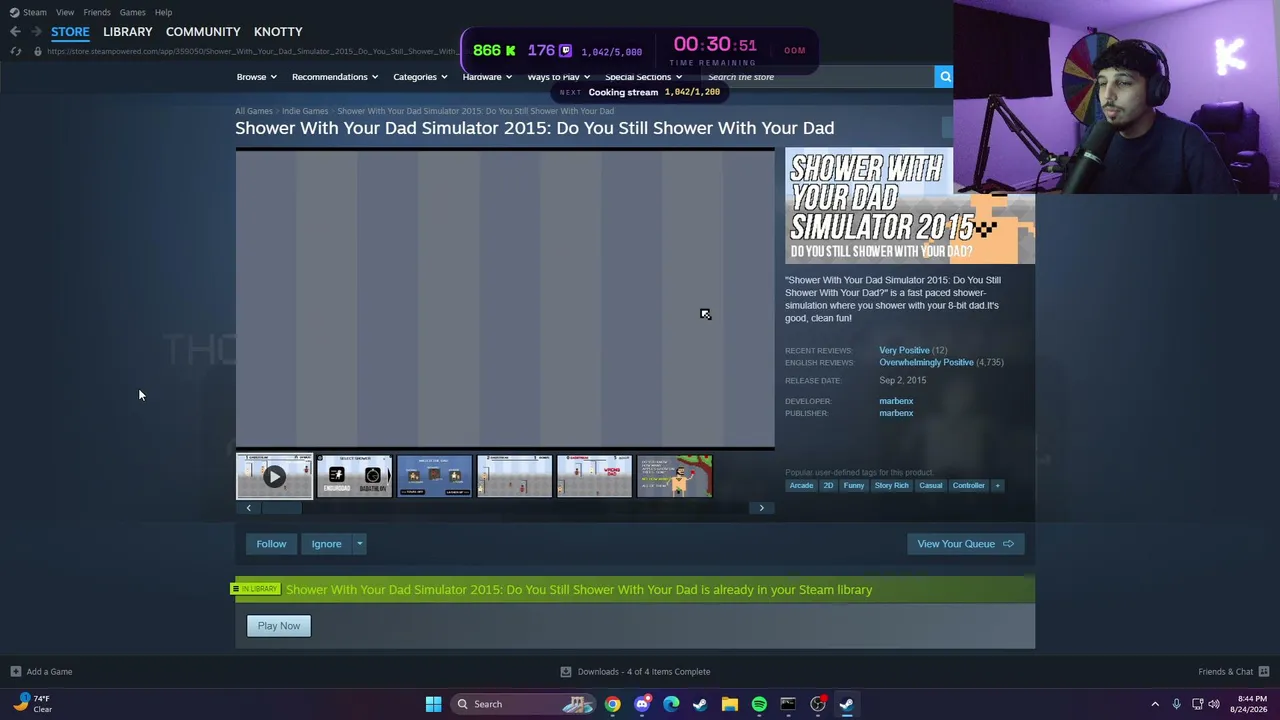Screen dimensions: 1280x720
Task: Open the volume control in system tray
Action: (1214, 704)
